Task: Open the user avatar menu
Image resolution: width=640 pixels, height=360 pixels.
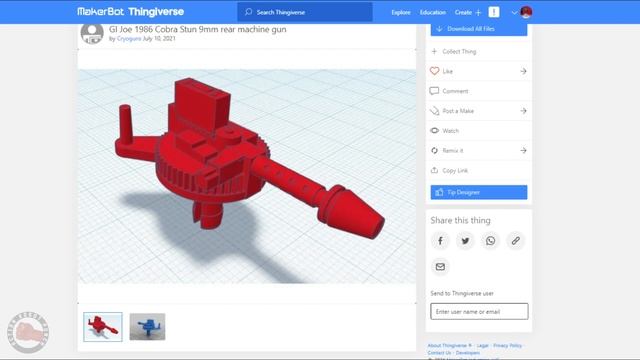Action: tap(526, 12)
